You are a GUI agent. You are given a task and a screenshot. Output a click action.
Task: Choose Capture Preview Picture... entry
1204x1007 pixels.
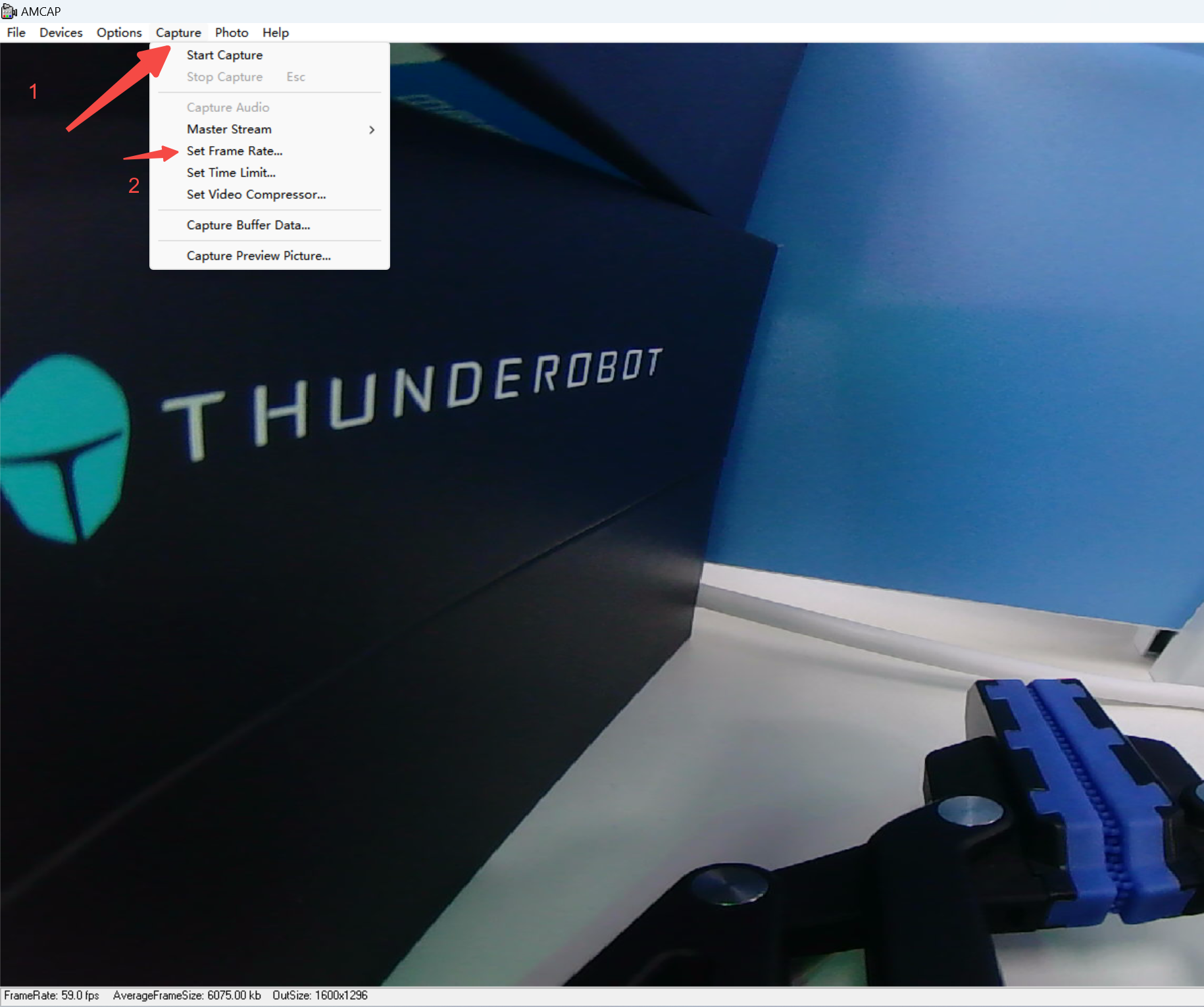coord(270,255)
